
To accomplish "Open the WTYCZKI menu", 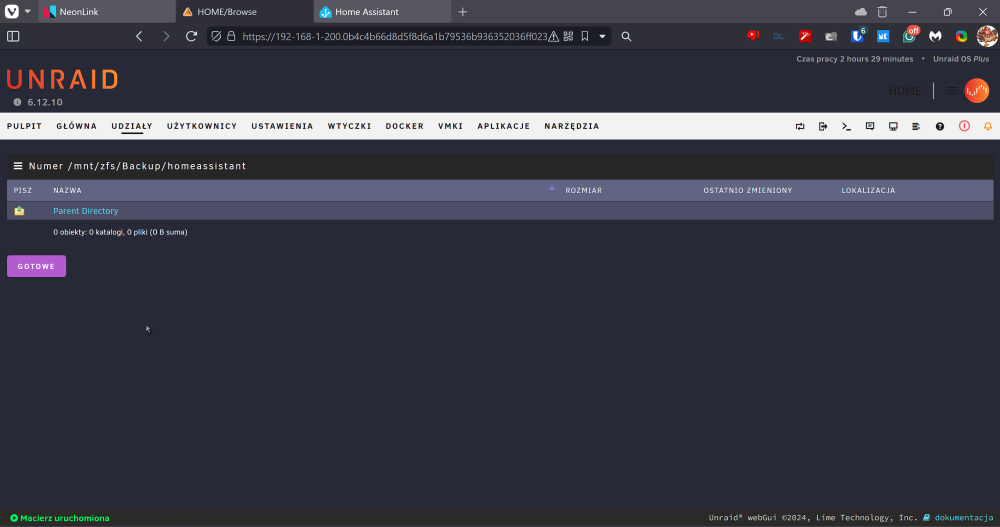I will click(x=349, y=126).
